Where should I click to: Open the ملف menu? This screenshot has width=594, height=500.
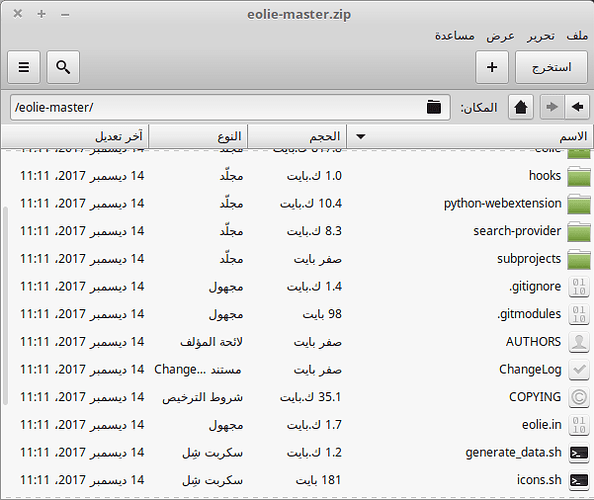[x=577, y=36]
